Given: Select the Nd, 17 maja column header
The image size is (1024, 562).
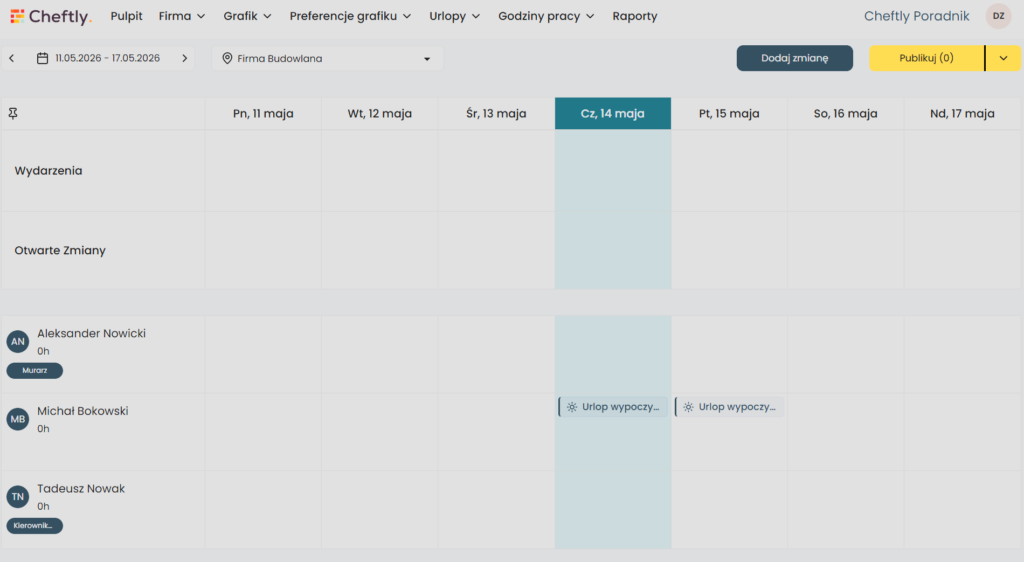Looking at the screenshot, I should coord(962,114).
